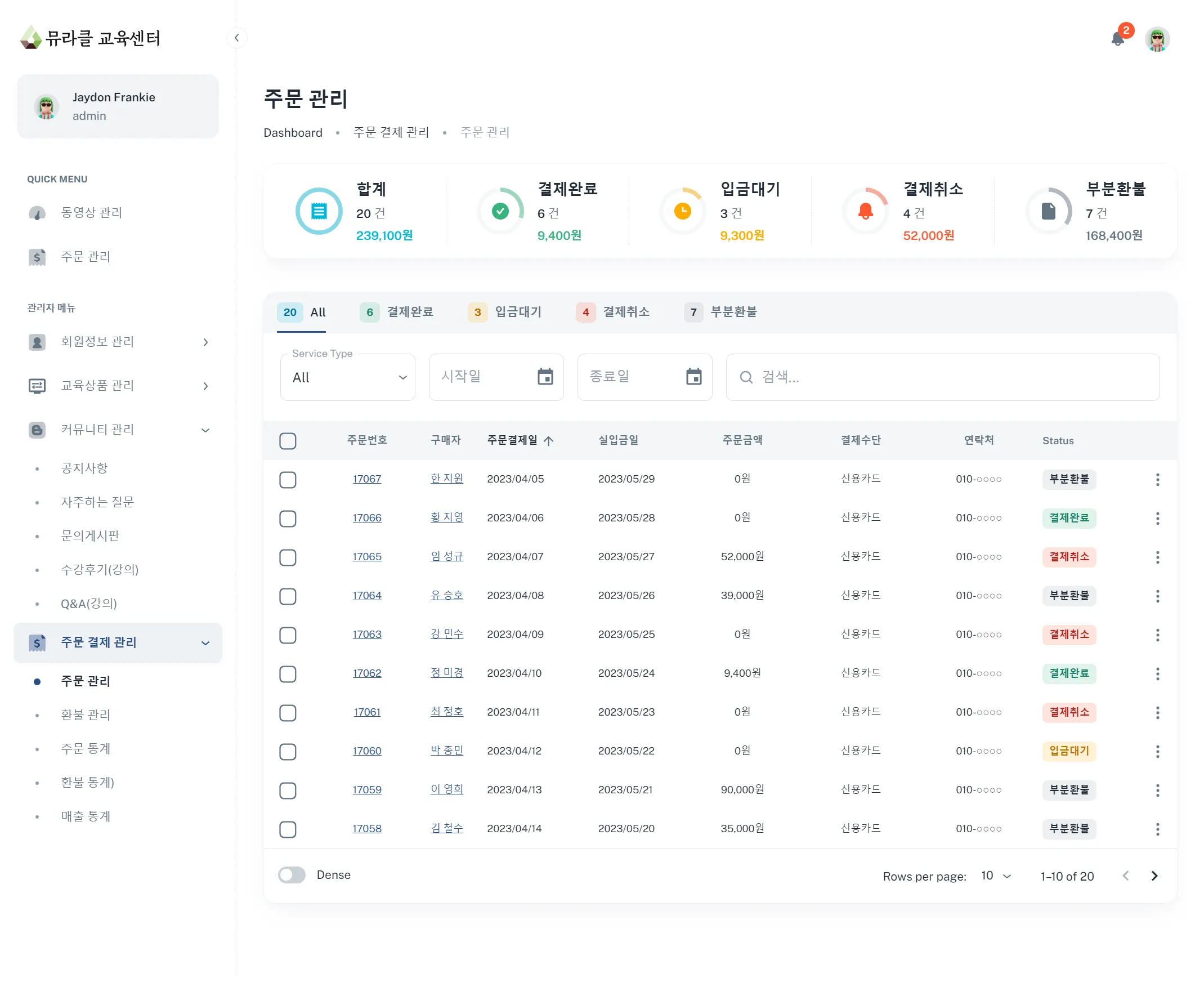This screenshot has height=987, width=1204.
Task: Open the Service Type dropdown
Action: pyautogui.click(x=347, y=378)
